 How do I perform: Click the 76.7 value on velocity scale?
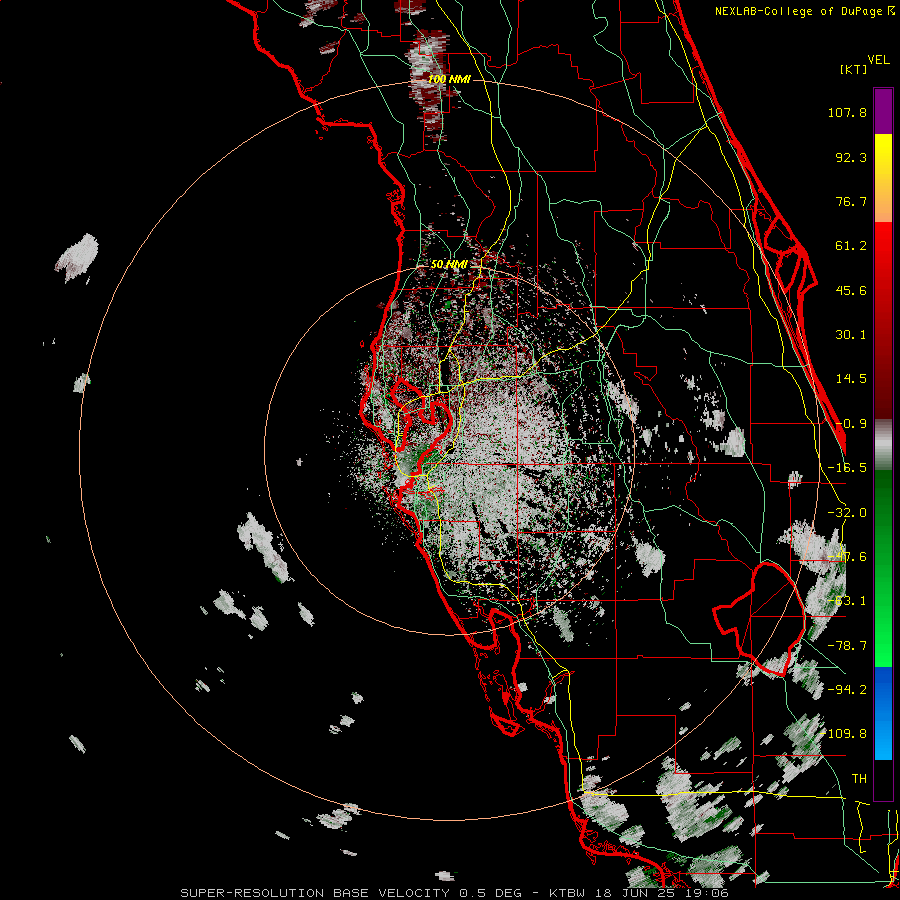click(851, 201)
